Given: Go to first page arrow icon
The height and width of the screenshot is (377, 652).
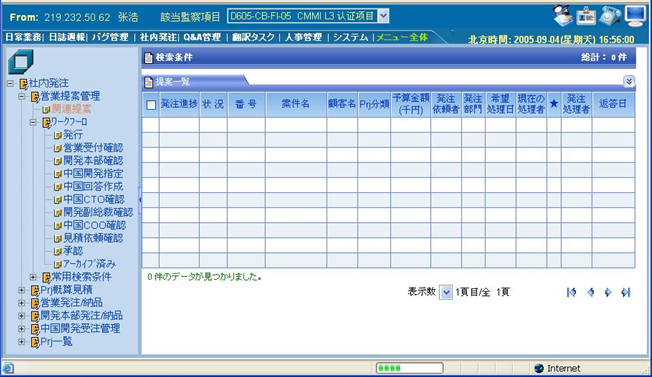Looking at the screenshot, I should [x=572, y=292].
